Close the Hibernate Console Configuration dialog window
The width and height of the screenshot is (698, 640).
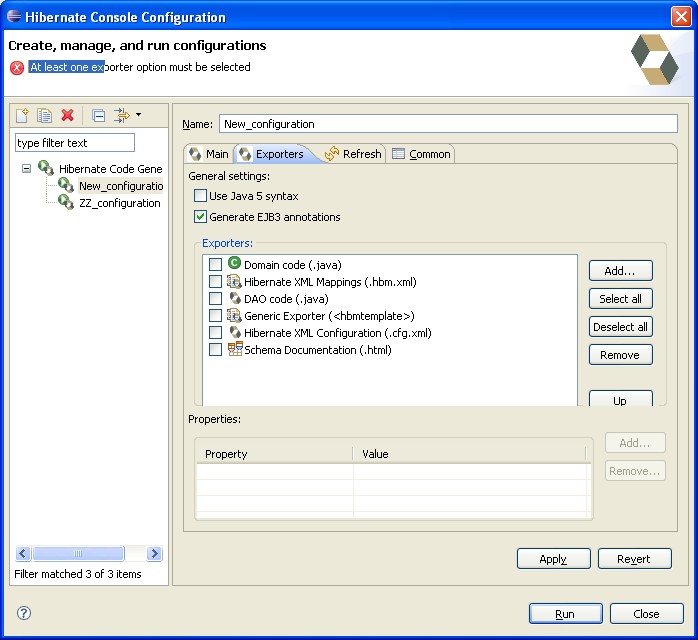click(x=681, y=17)
